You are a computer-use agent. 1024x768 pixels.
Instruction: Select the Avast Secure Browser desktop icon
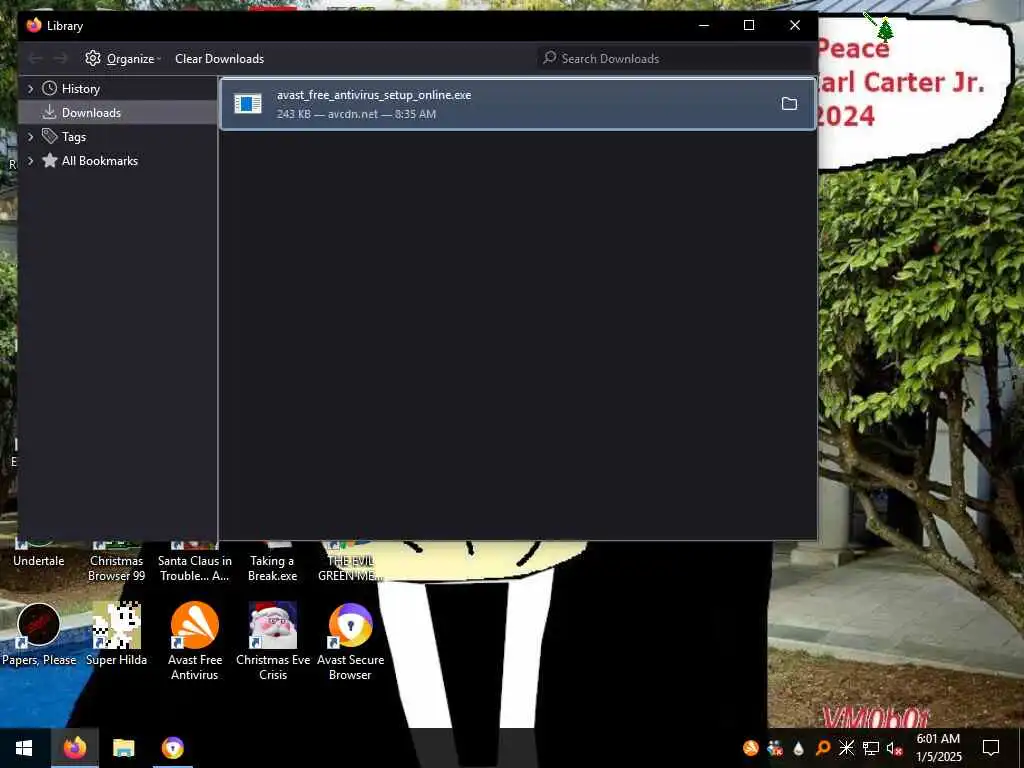click(351, 641)
